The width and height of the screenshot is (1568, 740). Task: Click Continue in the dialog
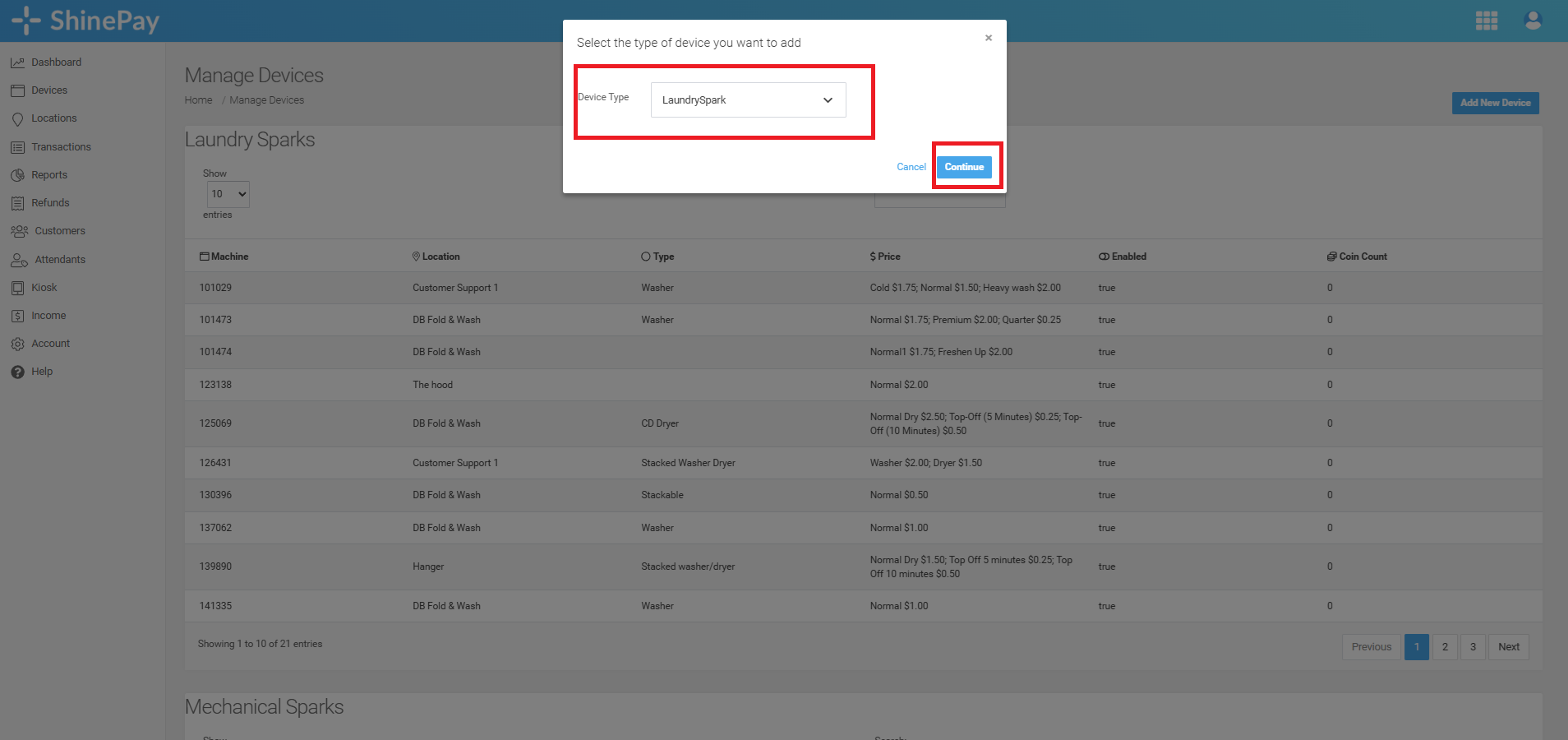pyautogui.click(x=964, y=167)
